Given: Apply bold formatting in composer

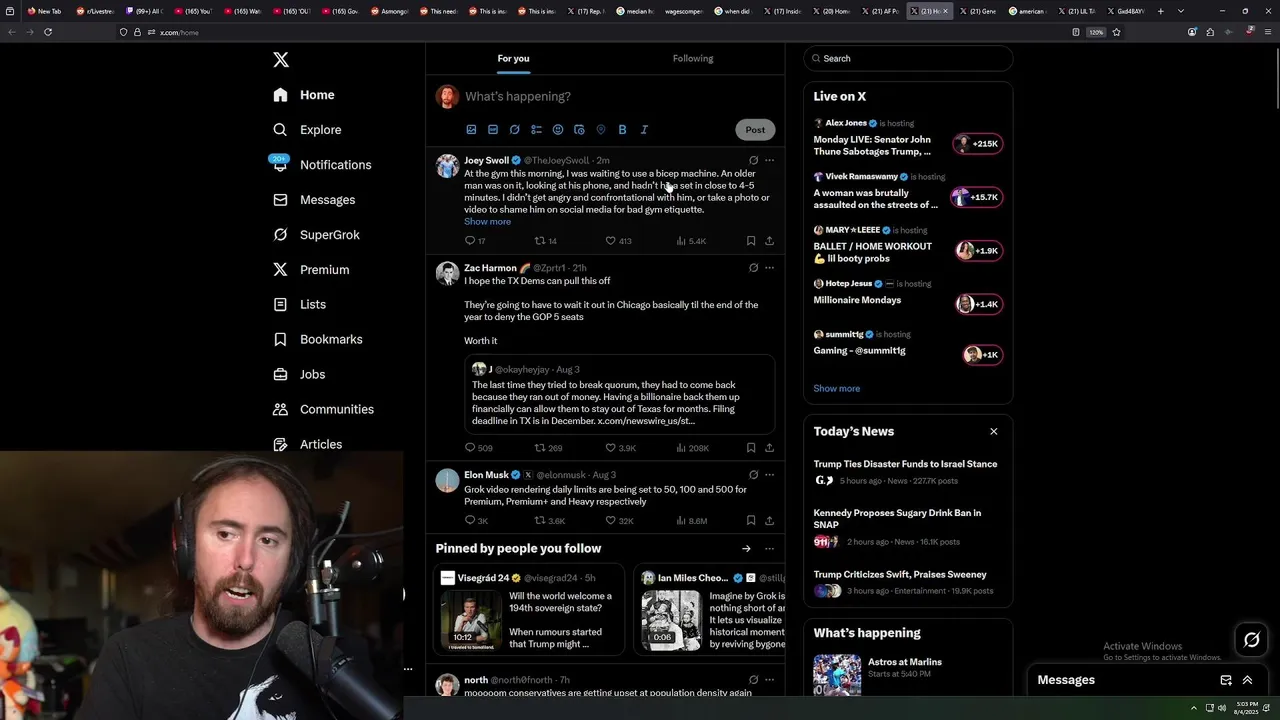Looking at the screenshot, I should point(622,130).
